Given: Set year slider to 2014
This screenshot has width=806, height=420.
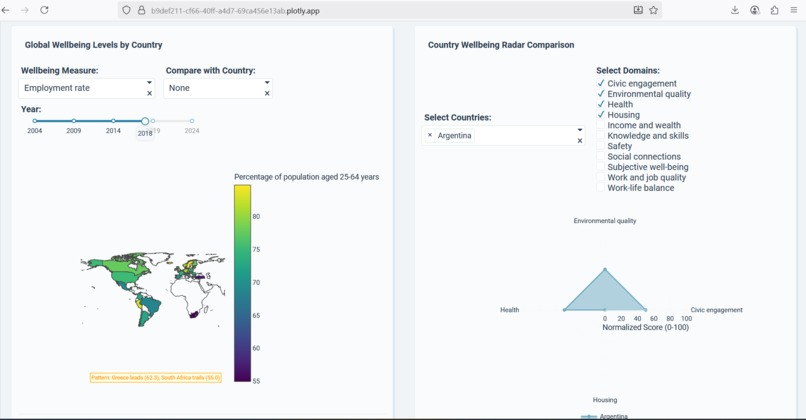Looking at the screenshot, I should (x=113, y=121).
